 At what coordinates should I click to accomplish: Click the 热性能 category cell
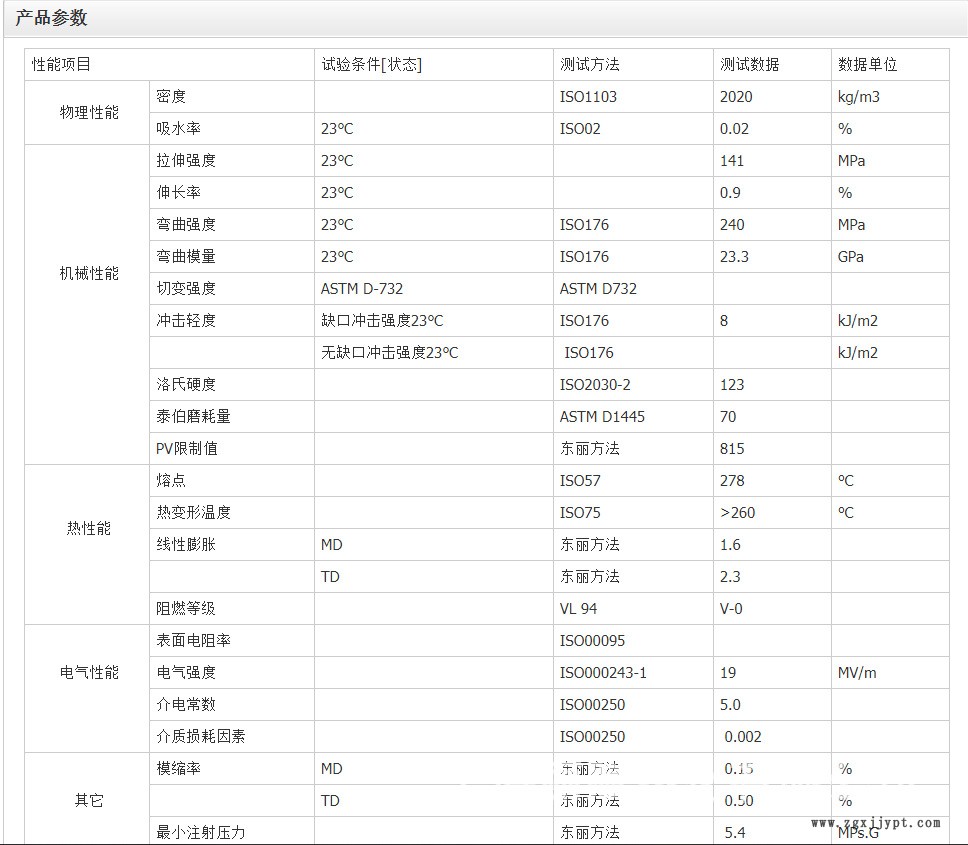point(88,529)
